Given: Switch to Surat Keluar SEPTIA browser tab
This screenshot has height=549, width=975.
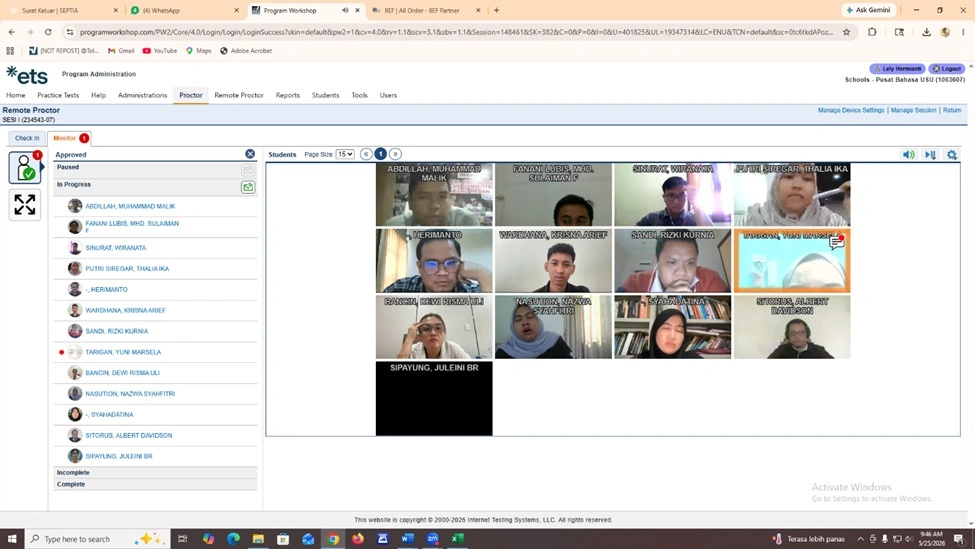Looking at the screenshot, I should (62, 11).
